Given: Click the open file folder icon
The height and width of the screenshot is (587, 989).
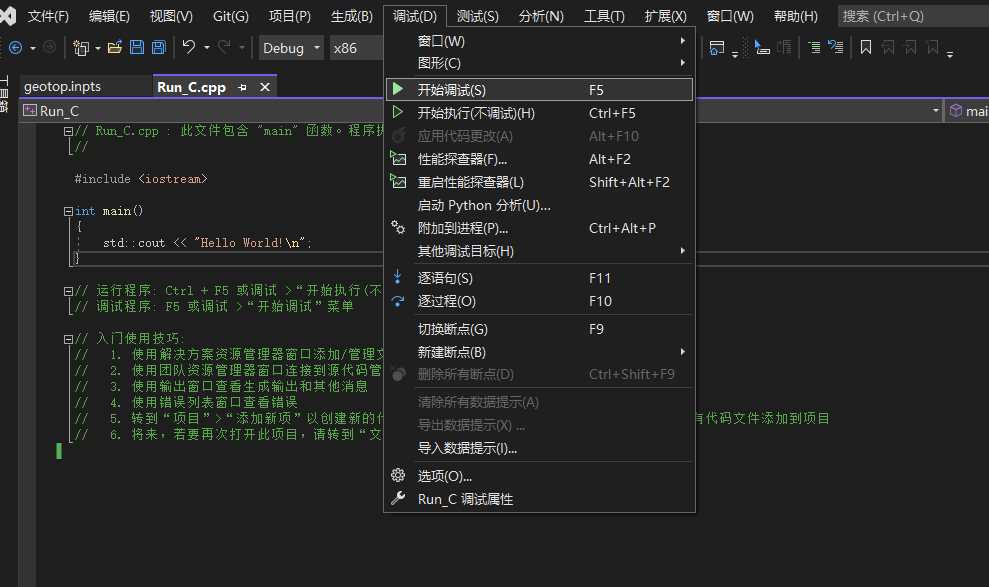Looking at the screenshot, I should coord(115,47).
